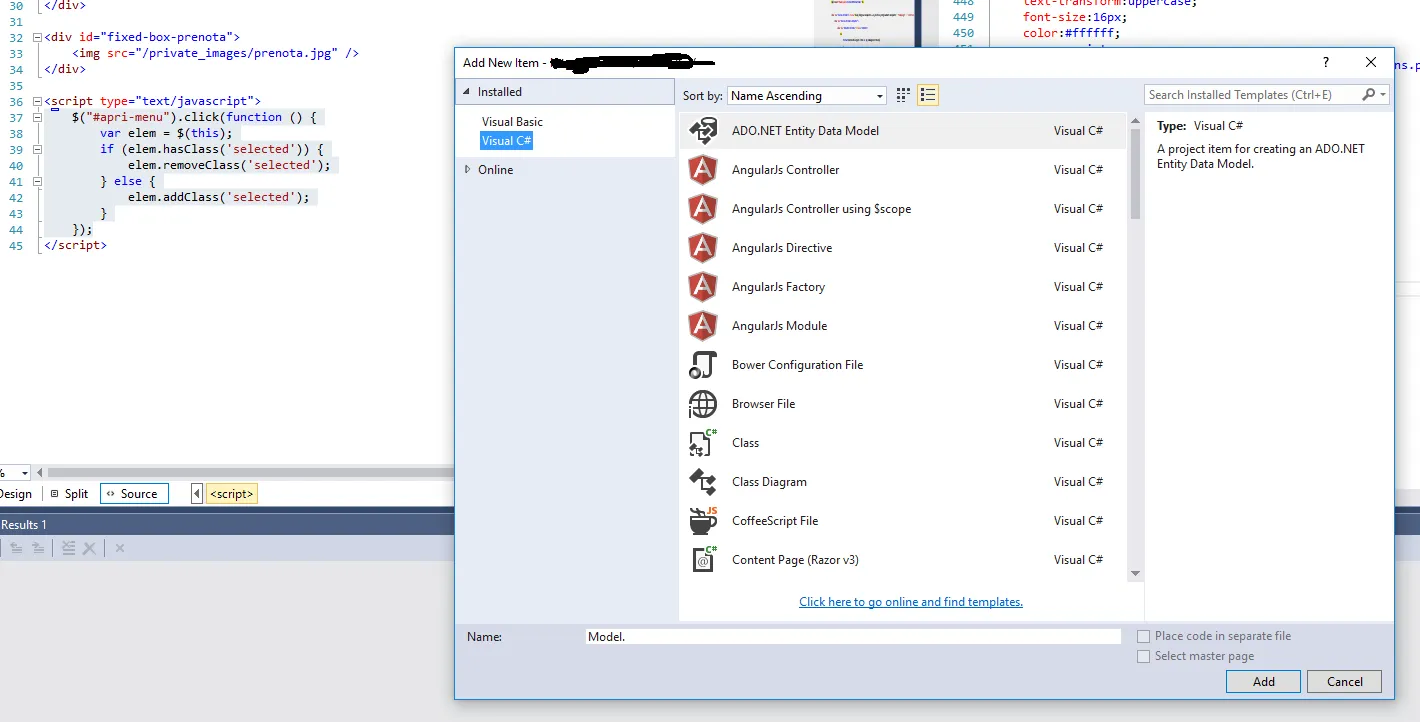Image resolution: width=1420 pixels, height=722 pixels.
Task: Click the template list scrollbar thumb
Action: tap(1135, 174)
